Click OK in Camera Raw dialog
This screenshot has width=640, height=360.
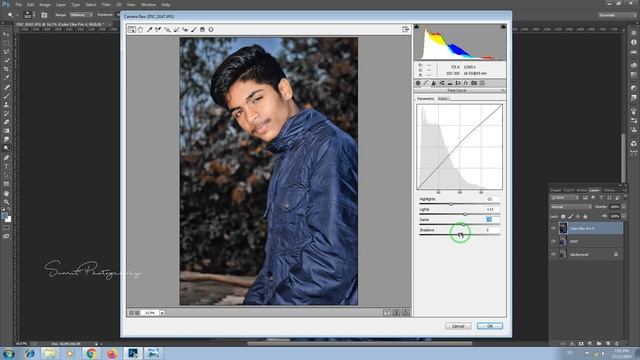(490, 326)
